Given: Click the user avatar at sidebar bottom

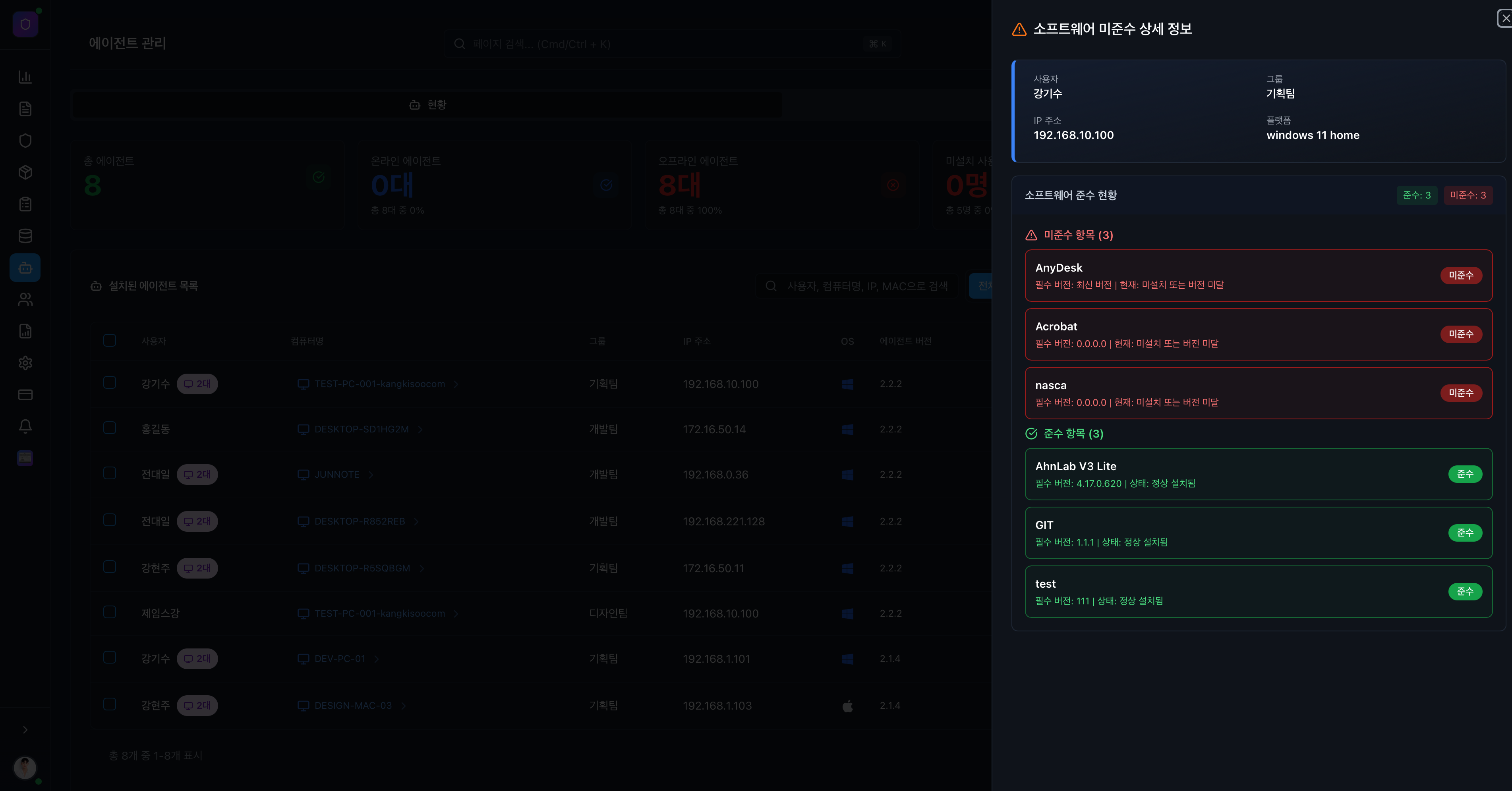Looking at the screenshot, I should (x=25, y=768).
